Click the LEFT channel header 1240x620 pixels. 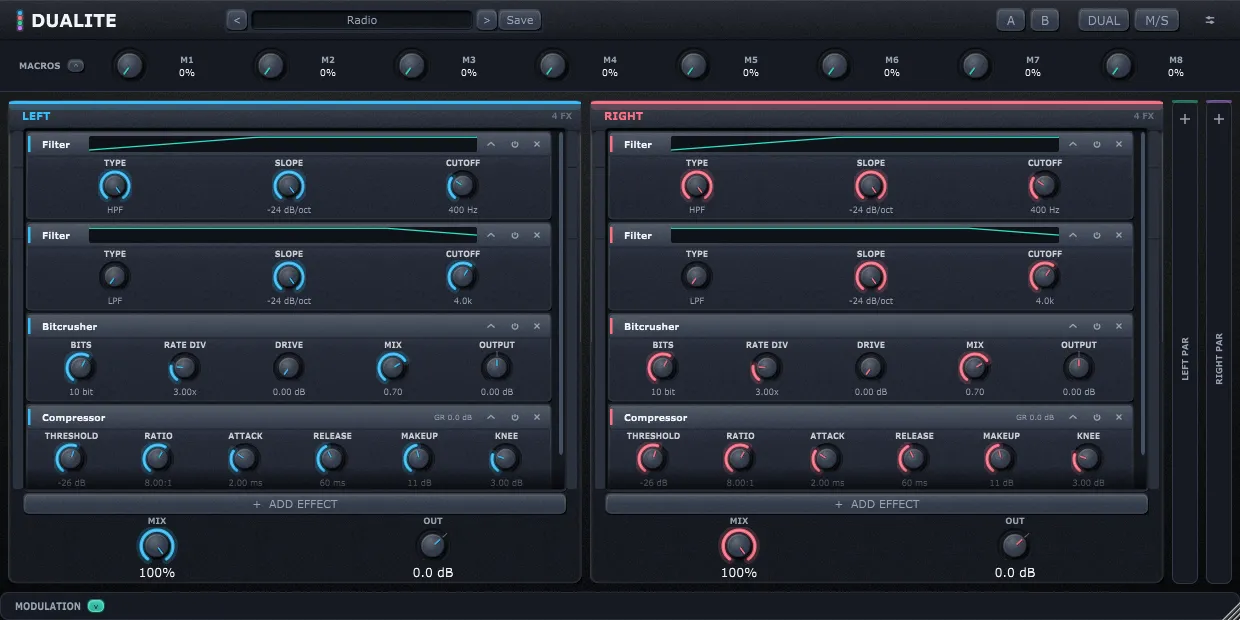point(295,116)
